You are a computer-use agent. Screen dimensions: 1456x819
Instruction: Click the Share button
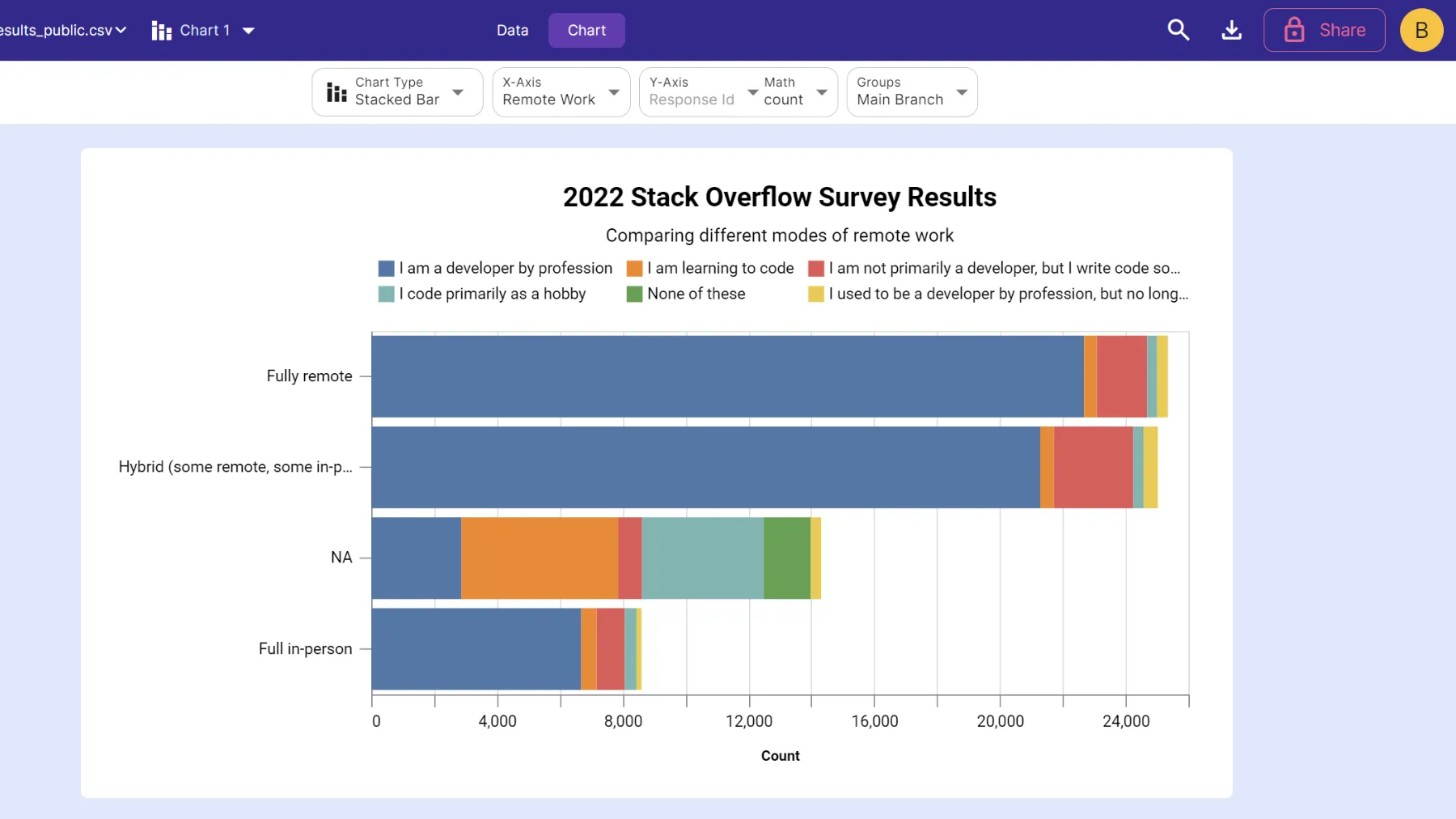(1323, 29)
